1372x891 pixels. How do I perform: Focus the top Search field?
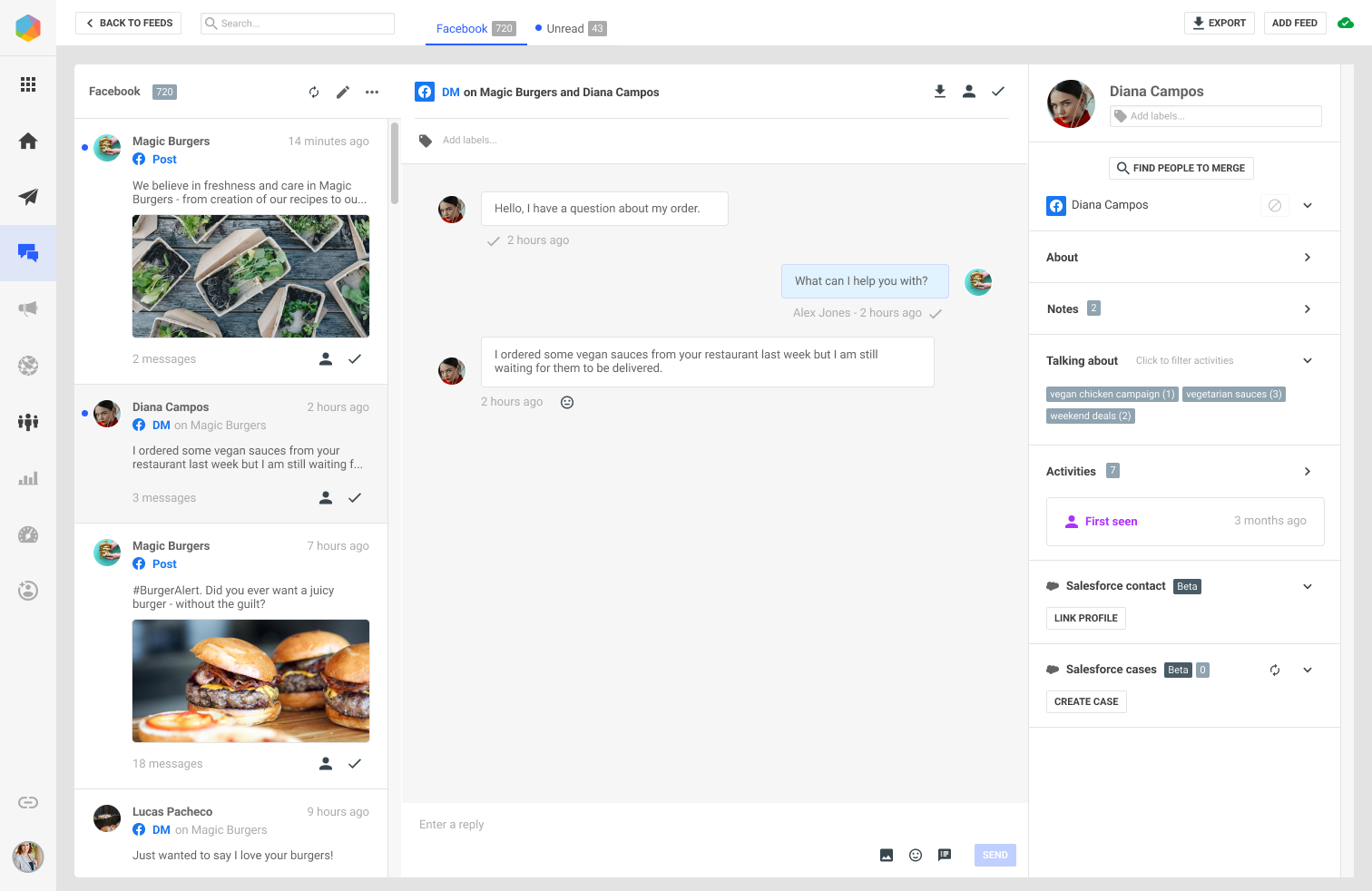(298, 24)
